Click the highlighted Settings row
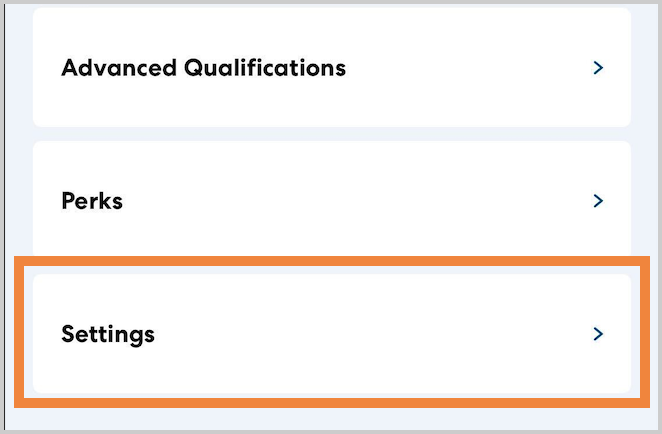 tap(331, 334)
